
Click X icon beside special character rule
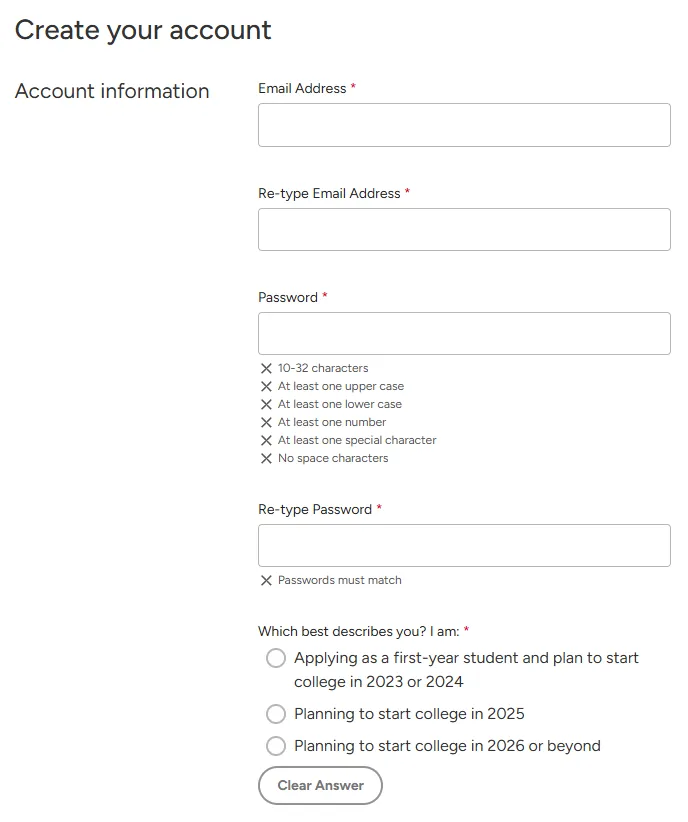coord(266,440)
